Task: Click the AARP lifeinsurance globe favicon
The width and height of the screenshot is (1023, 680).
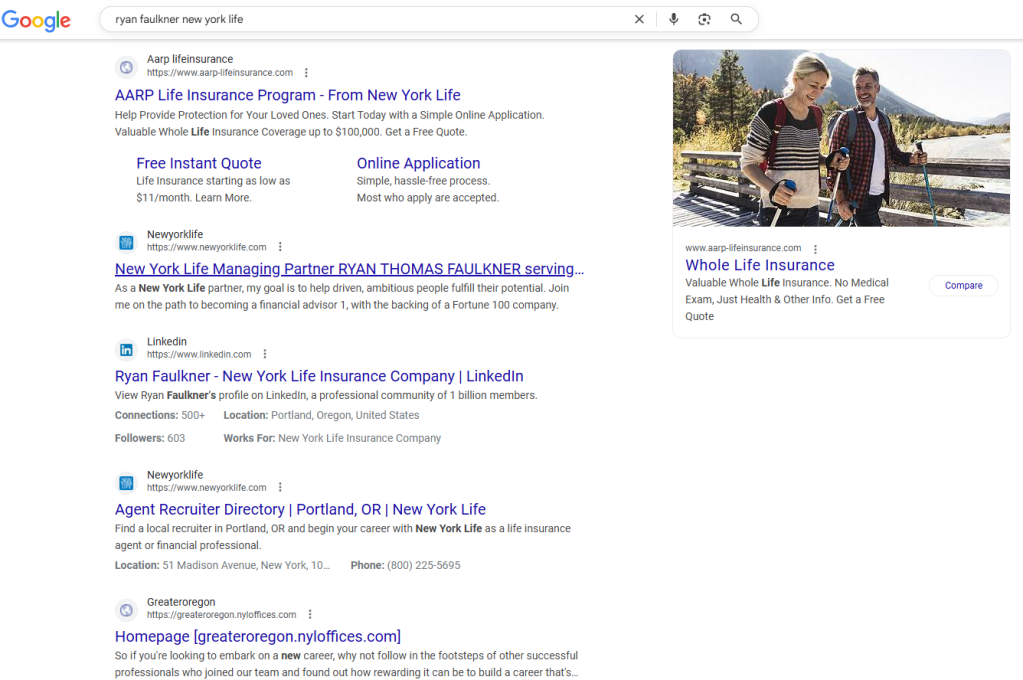Action: (126, 67)
